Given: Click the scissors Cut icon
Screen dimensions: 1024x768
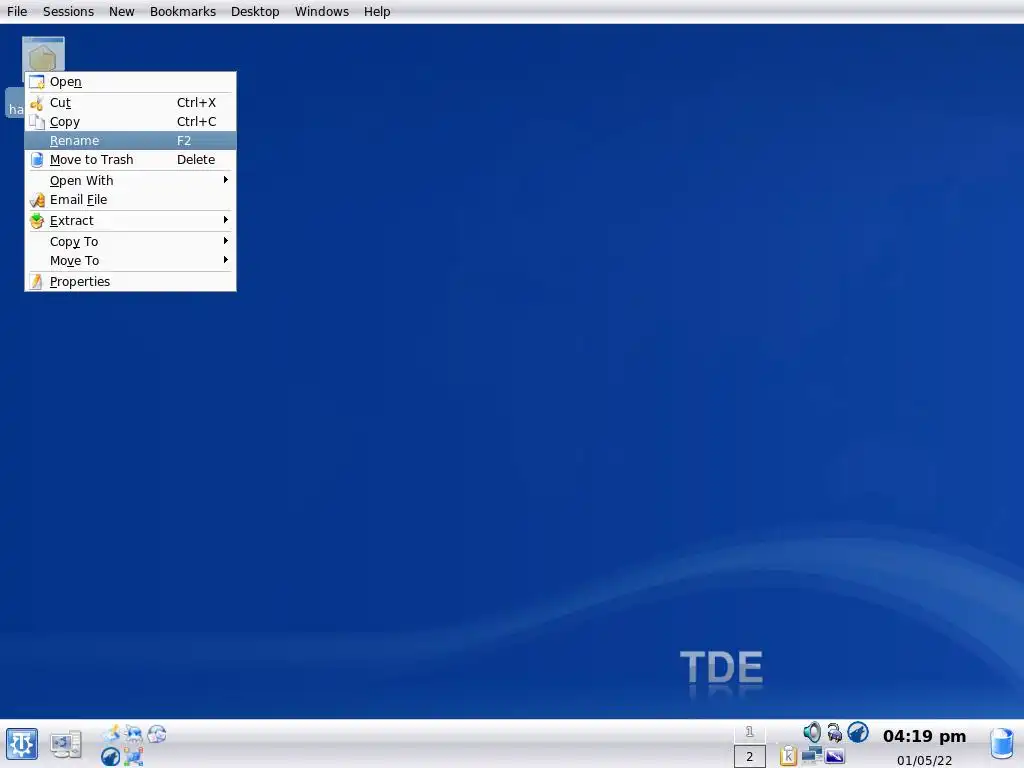Looking at the screenshot, I should 37,103.
